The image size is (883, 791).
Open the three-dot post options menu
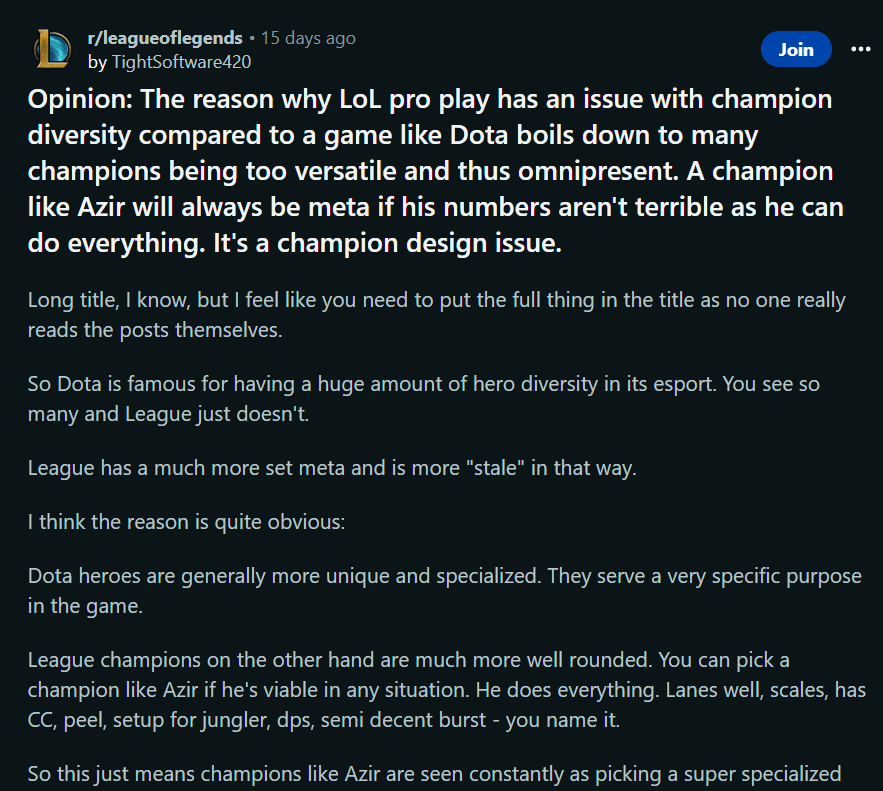click(860, 49)
